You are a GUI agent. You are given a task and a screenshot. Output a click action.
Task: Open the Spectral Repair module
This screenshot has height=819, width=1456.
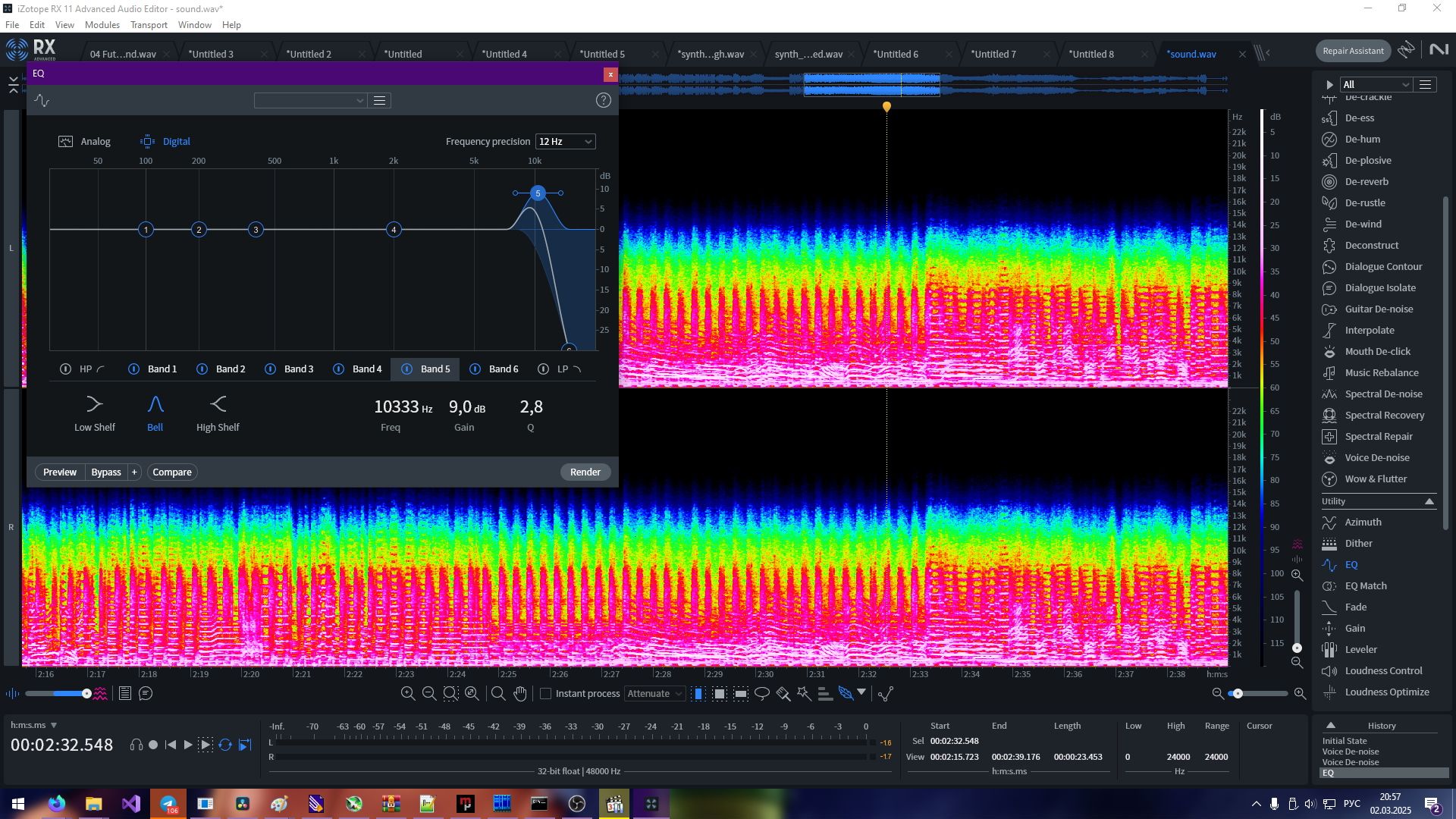click(1378, 436)
